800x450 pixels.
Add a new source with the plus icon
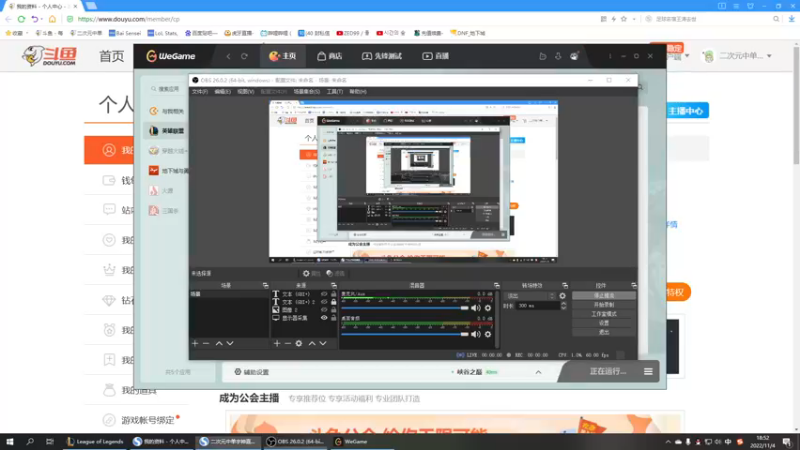tap(277, 343)
